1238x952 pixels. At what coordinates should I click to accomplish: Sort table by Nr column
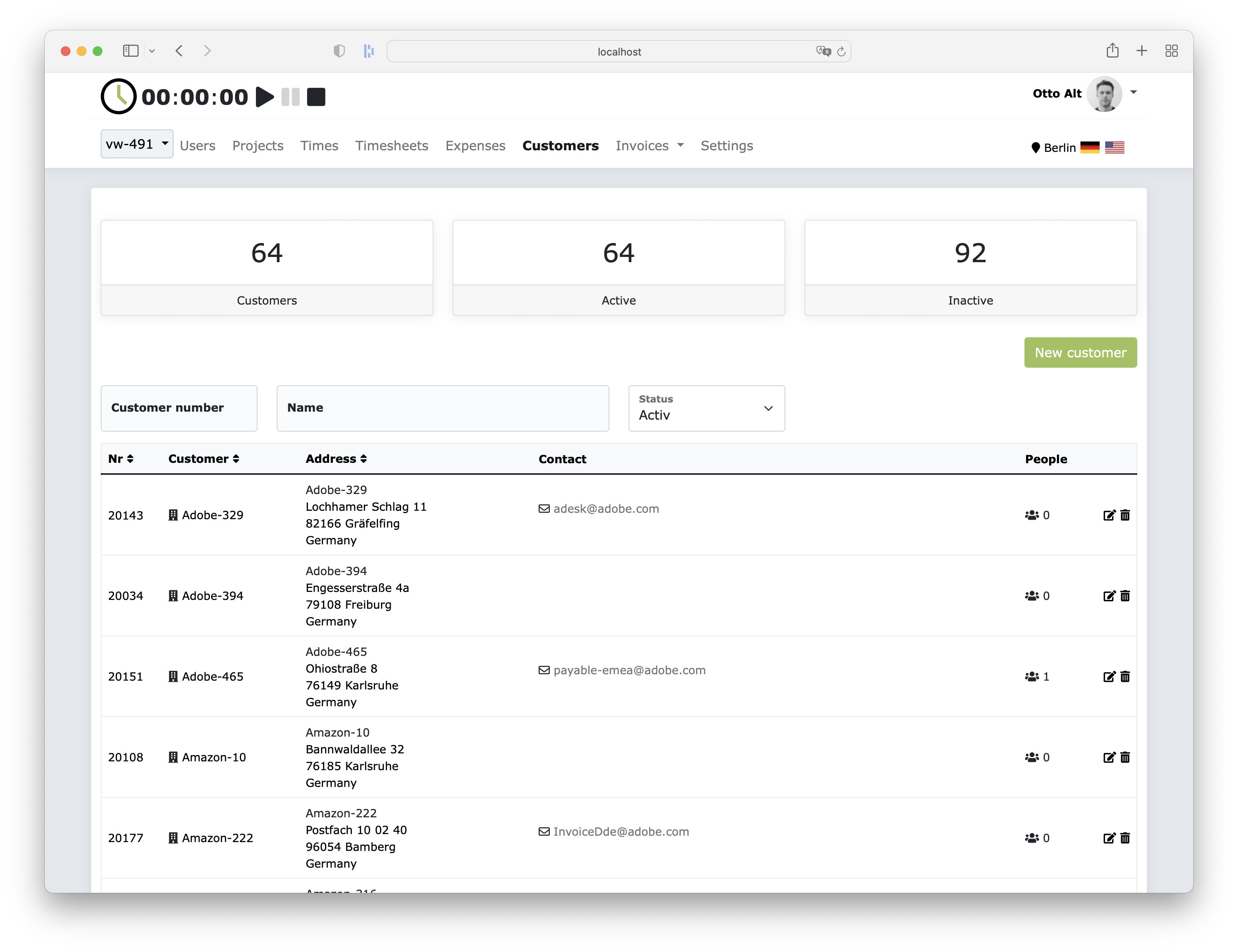[x=121, y=459]
